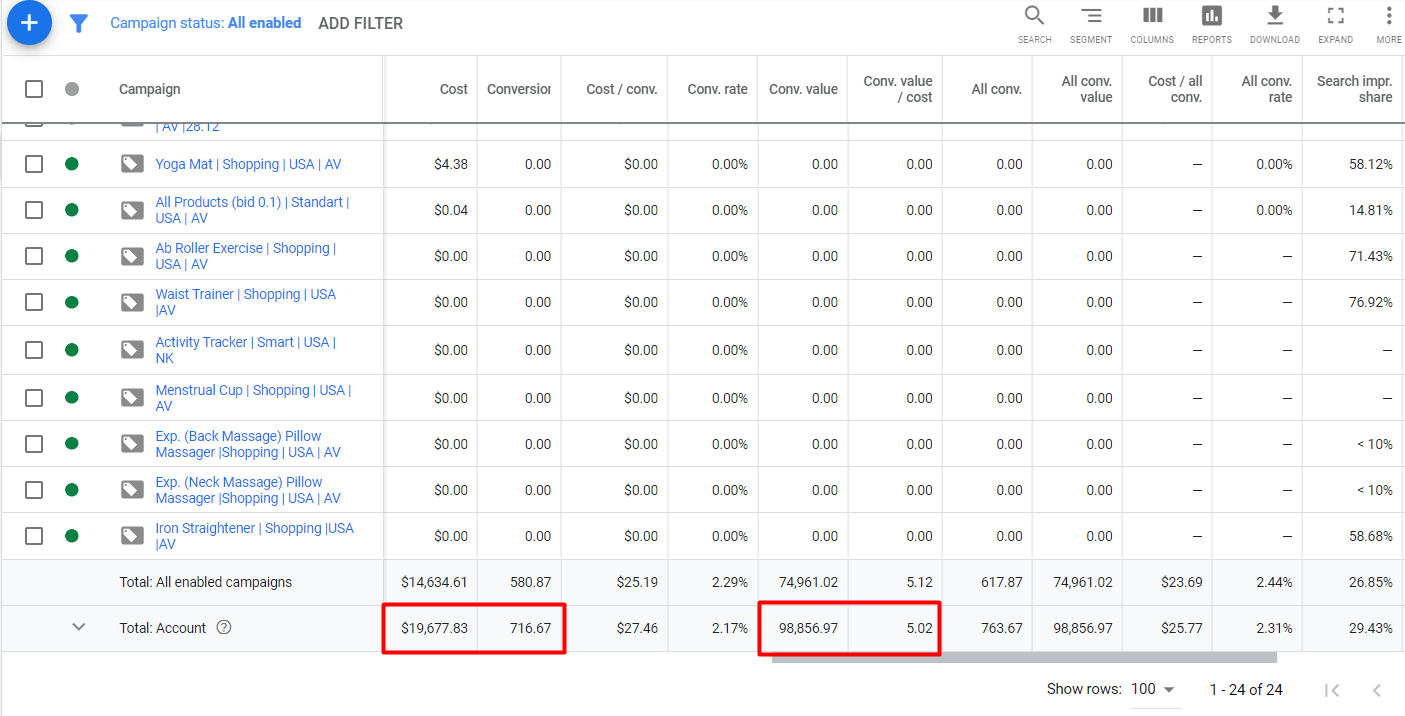Check the select-all campaigns header checkbox
This screenshot has width=1405, height=716.
pyautogui.click(x=34, y=89)
